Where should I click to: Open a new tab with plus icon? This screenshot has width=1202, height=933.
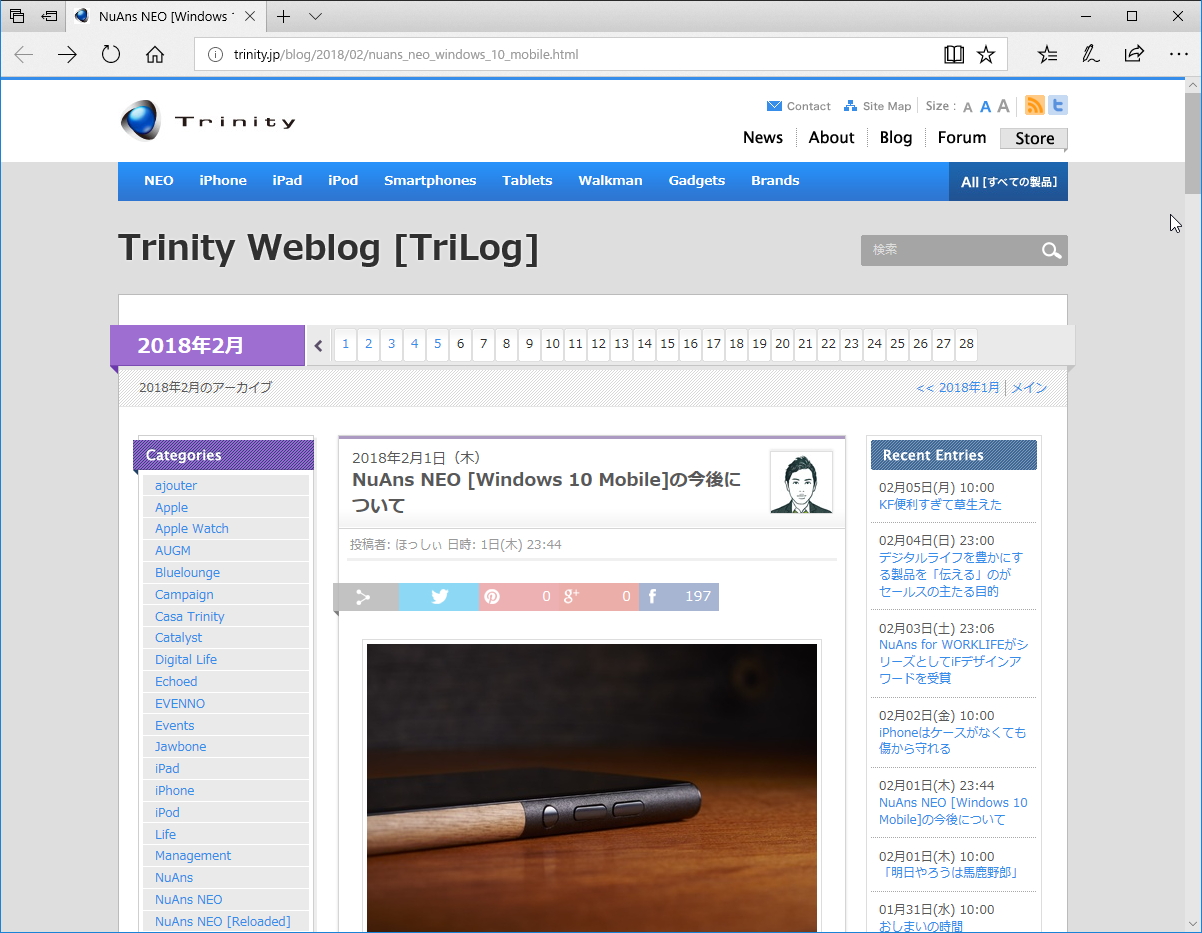284,16
